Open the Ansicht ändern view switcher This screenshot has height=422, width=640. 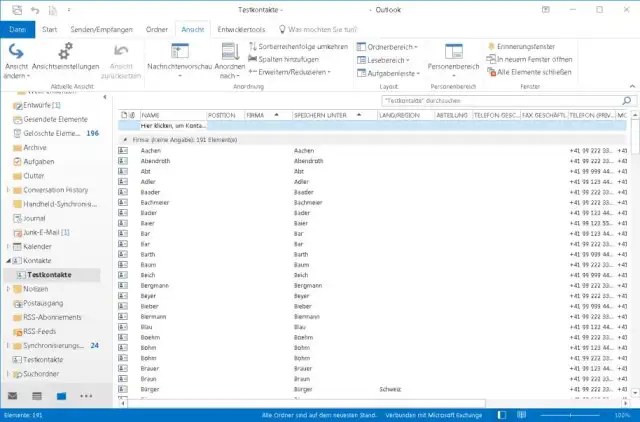pos(17,57)
